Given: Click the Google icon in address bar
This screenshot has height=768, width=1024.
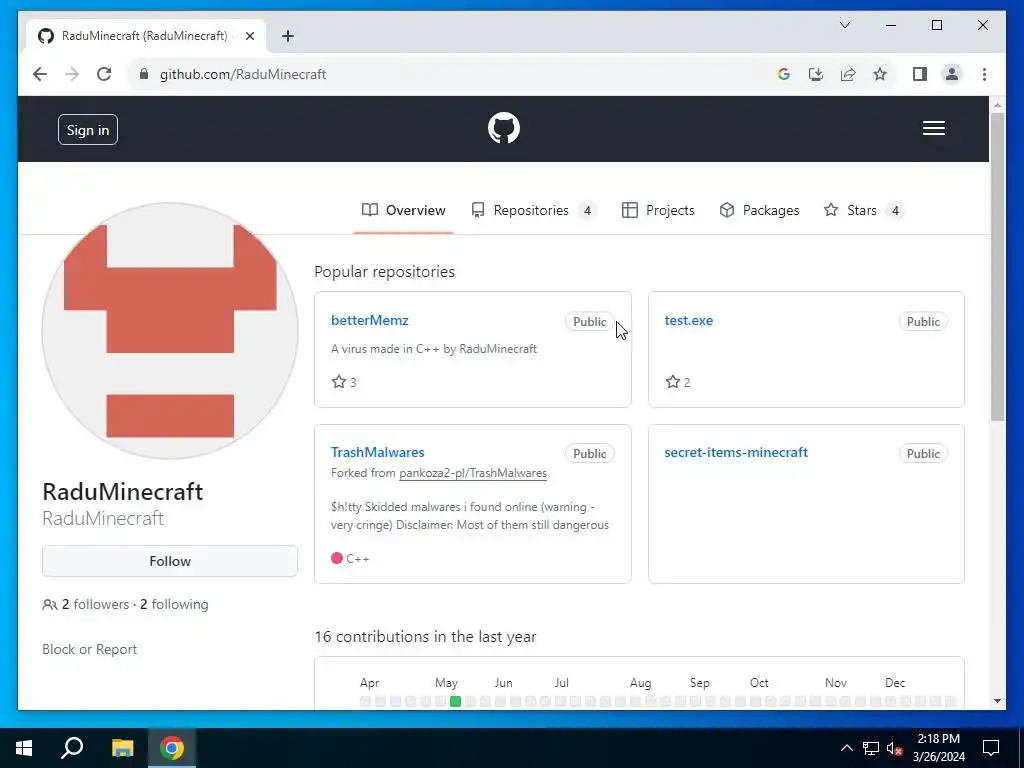Looking at the screenshot, I should coord(784,74).
